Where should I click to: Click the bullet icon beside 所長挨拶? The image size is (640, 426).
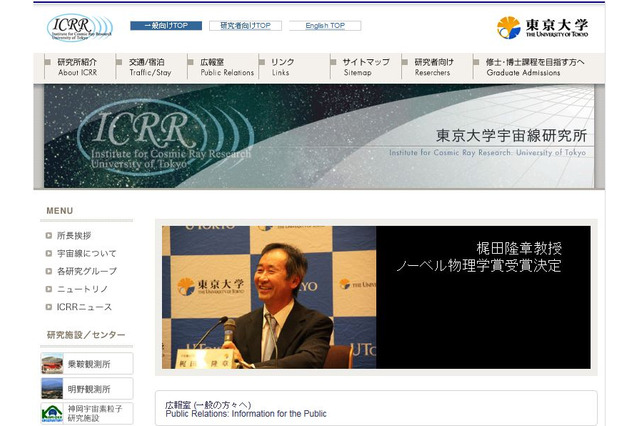pos(49,235)
